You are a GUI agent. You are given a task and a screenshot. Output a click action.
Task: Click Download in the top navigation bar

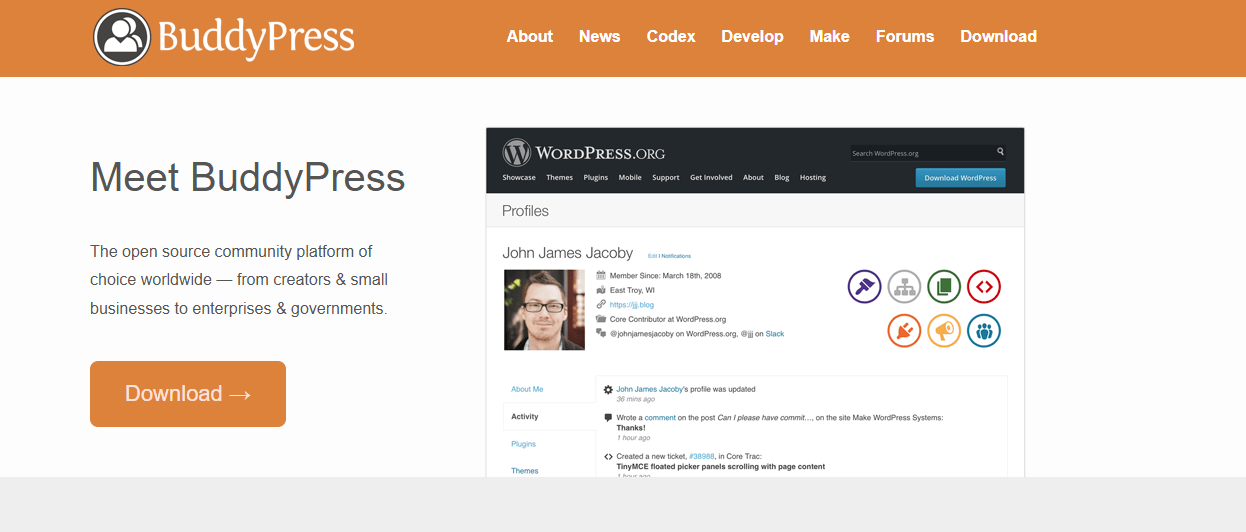(999, 36)
